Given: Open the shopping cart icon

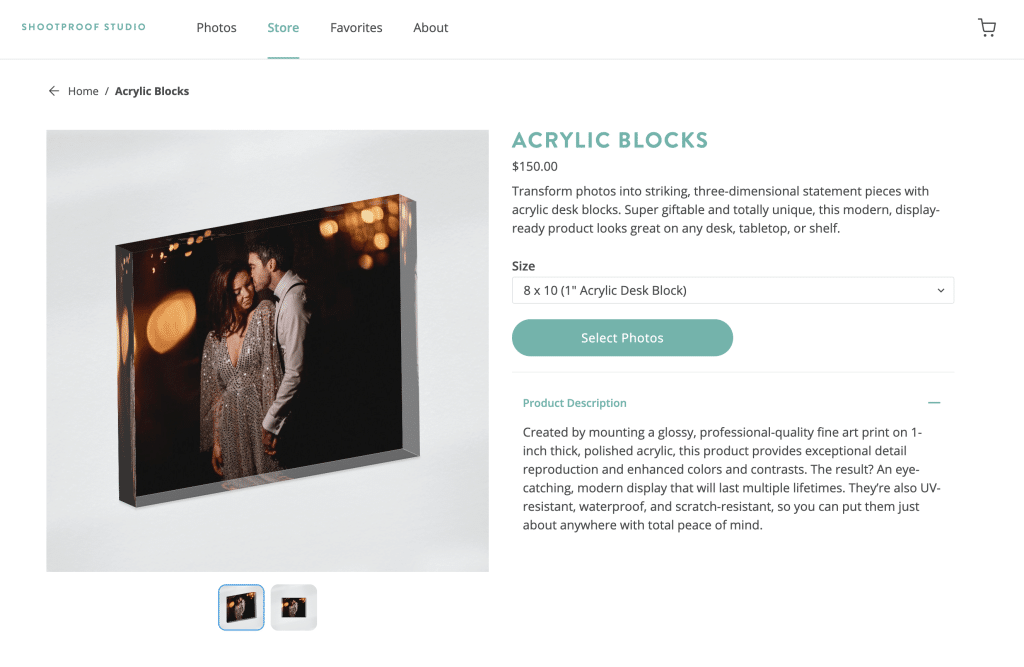Looking at the screenshot, I should [987, 27].
